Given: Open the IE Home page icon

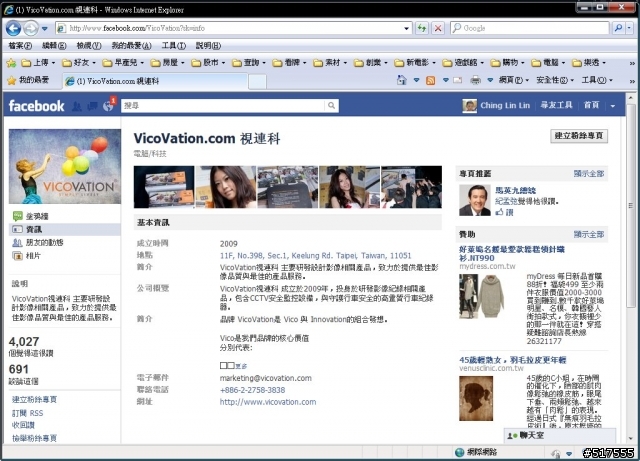Looking at the screenshot, I should click(x=402, y=80).
